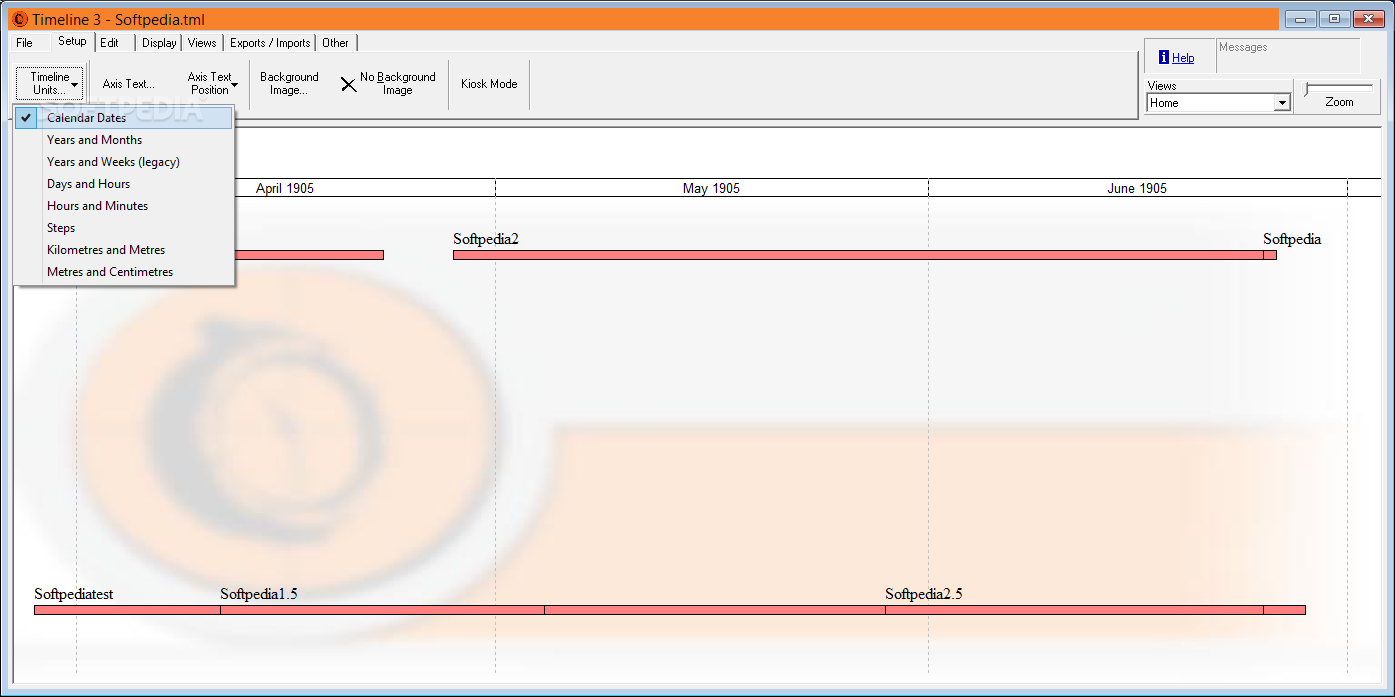Open the Help link
Image resolution: width=1395 pixels, height=697 pixels.
pyautogui.click(x=1183, y=58)
